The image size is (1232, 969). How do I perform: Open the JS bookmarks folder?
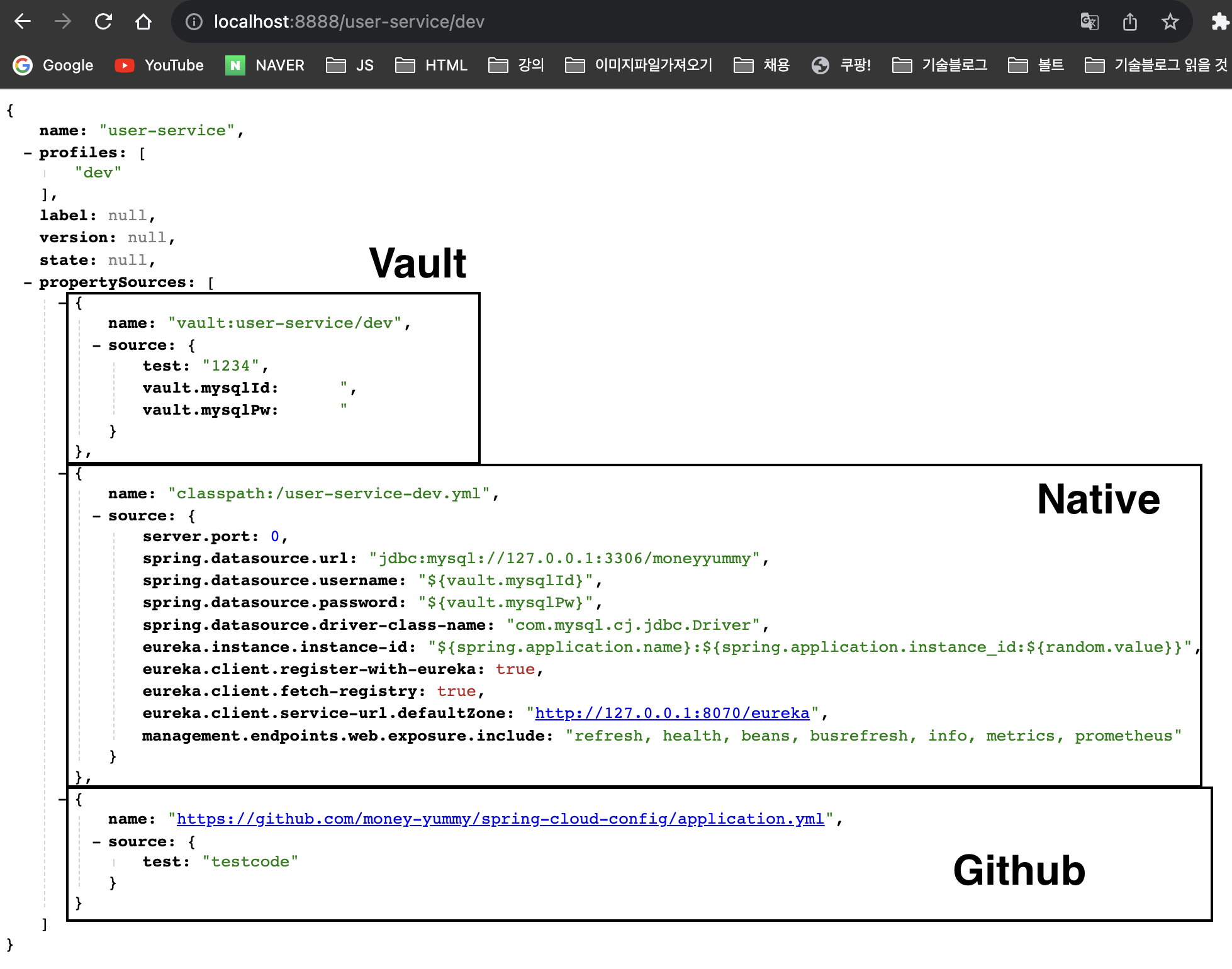[x=350, y=65]
